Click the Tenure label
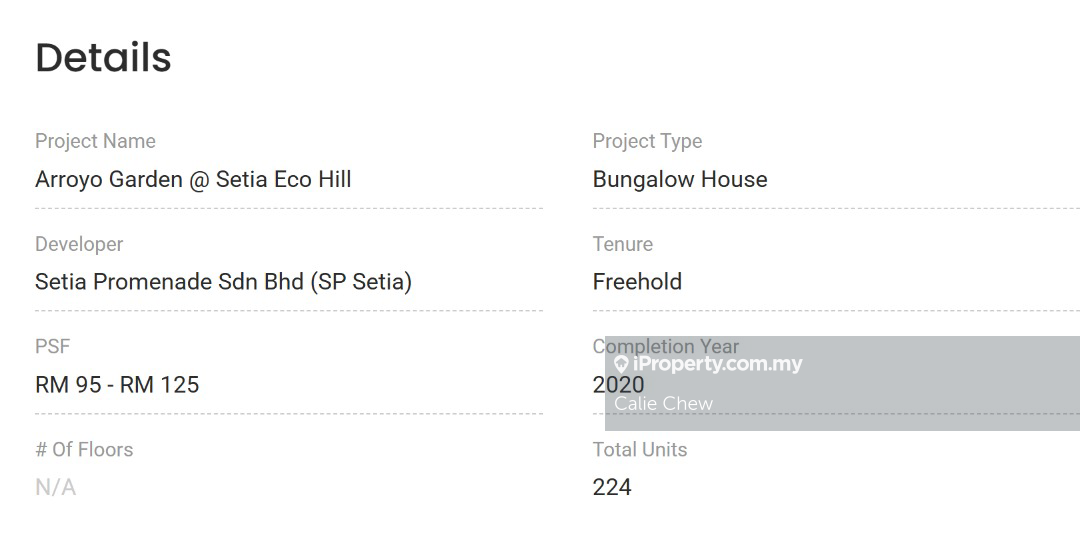The image size is (1080, 560). point(622,244)
